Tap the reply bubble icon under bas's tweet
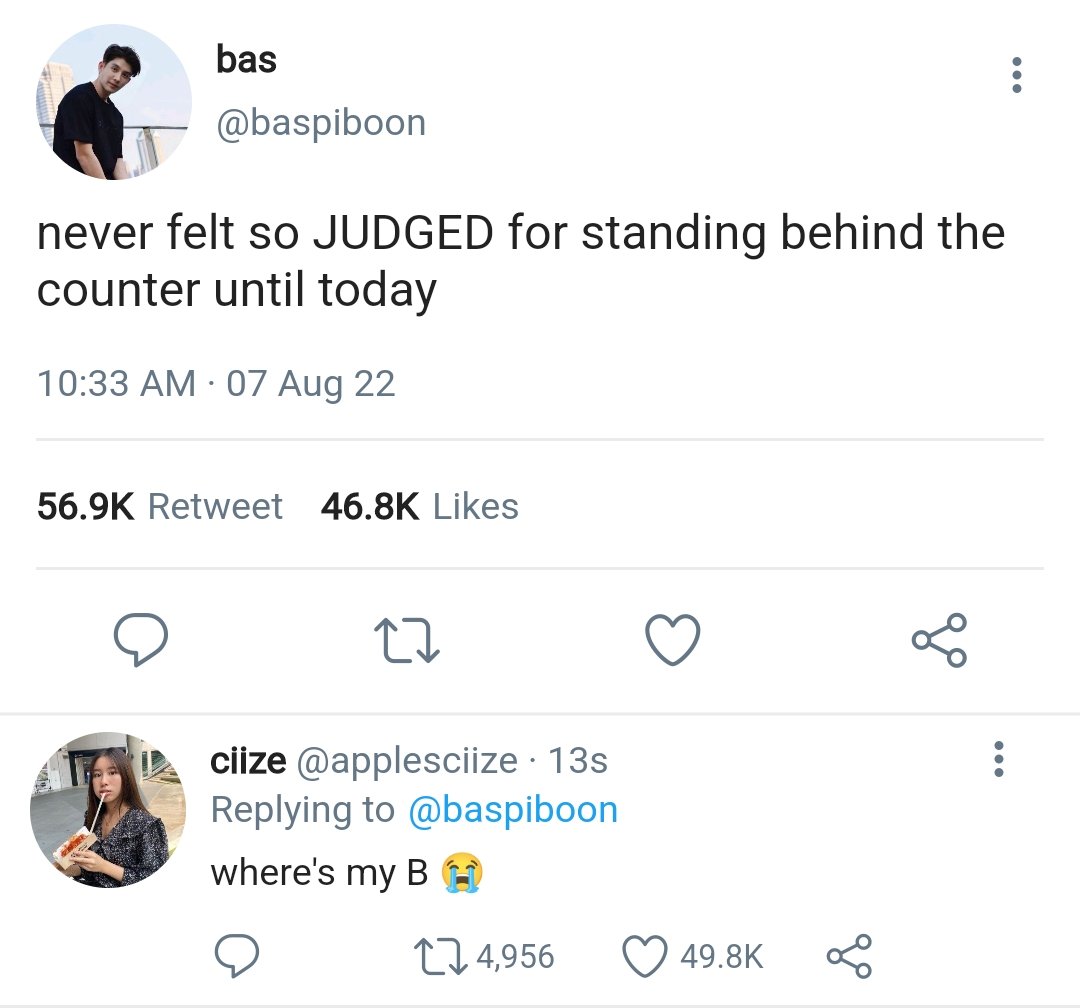 point(141,639)
